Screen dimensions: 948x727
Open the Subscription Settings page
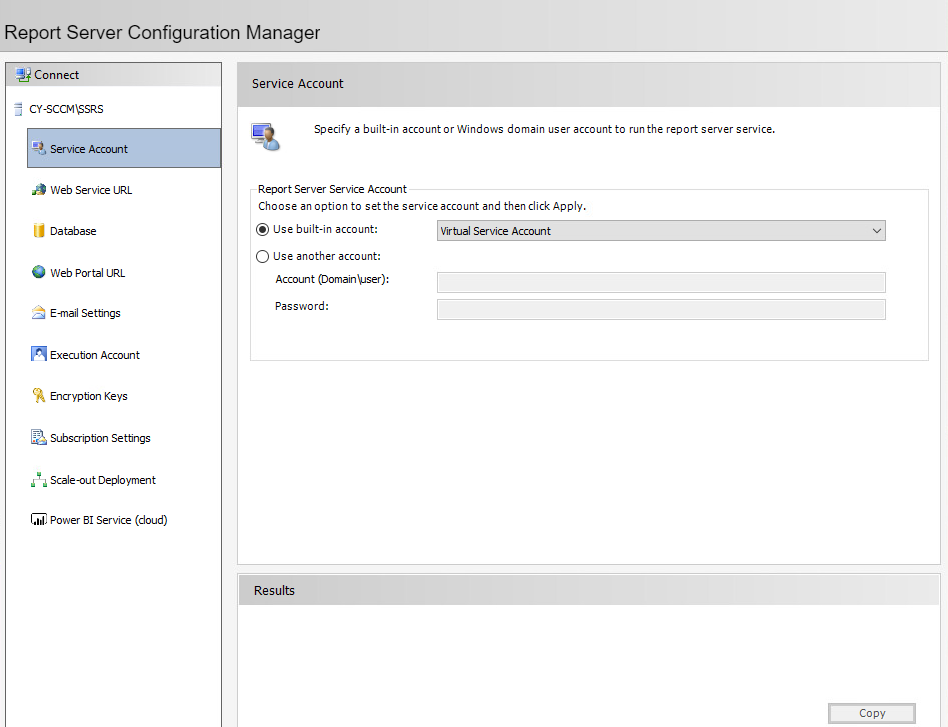[x=100, y=438]
